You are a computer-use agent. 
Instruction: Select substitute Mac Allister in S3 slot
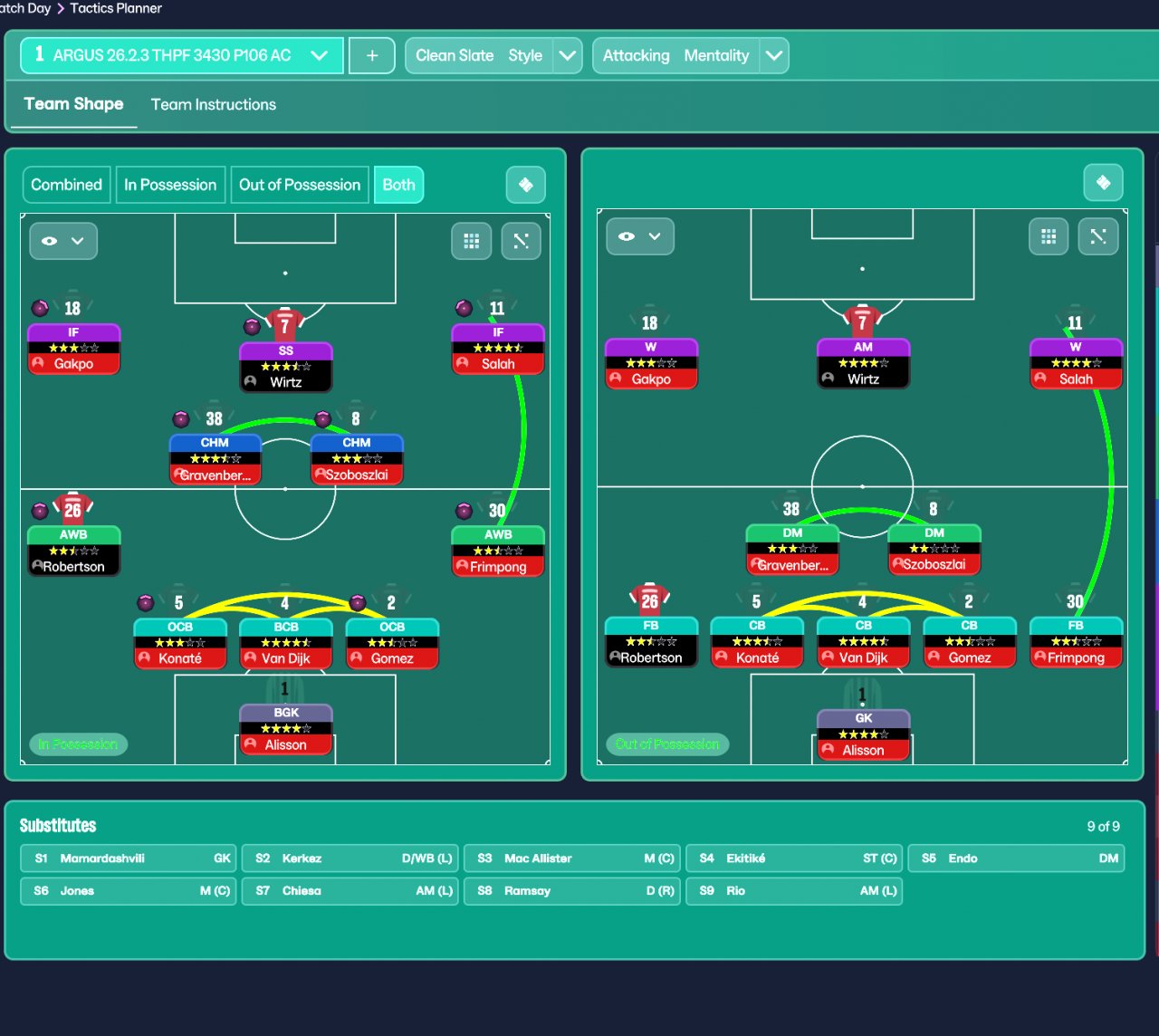tap(572, 859)
